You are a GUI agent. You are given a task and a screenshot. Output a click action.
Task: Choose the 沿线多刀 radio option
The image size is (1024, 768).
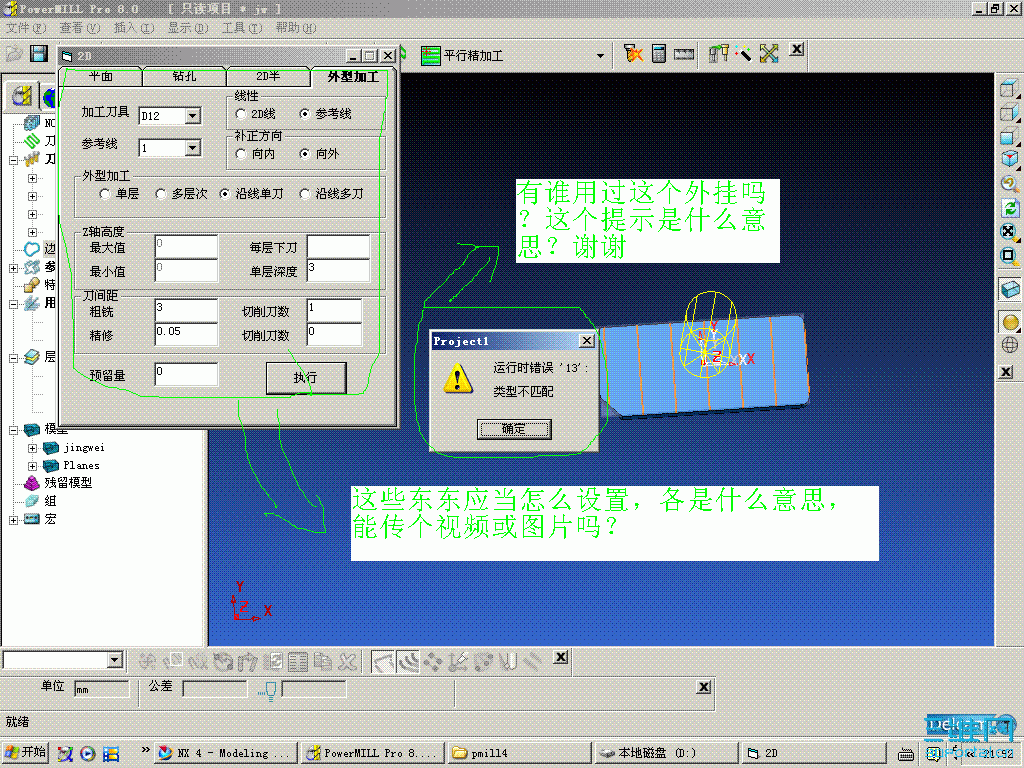coord(304,194)
